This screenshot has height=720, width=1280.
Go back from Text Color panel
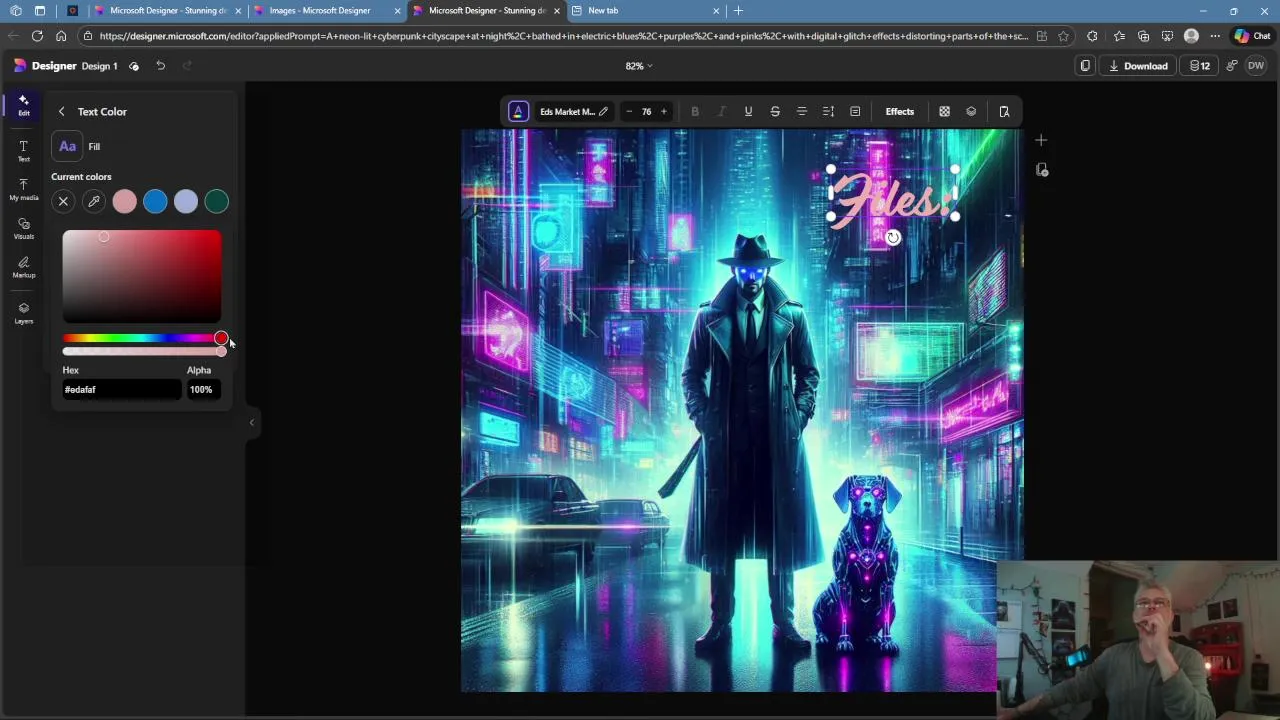(x=61, y=112)
